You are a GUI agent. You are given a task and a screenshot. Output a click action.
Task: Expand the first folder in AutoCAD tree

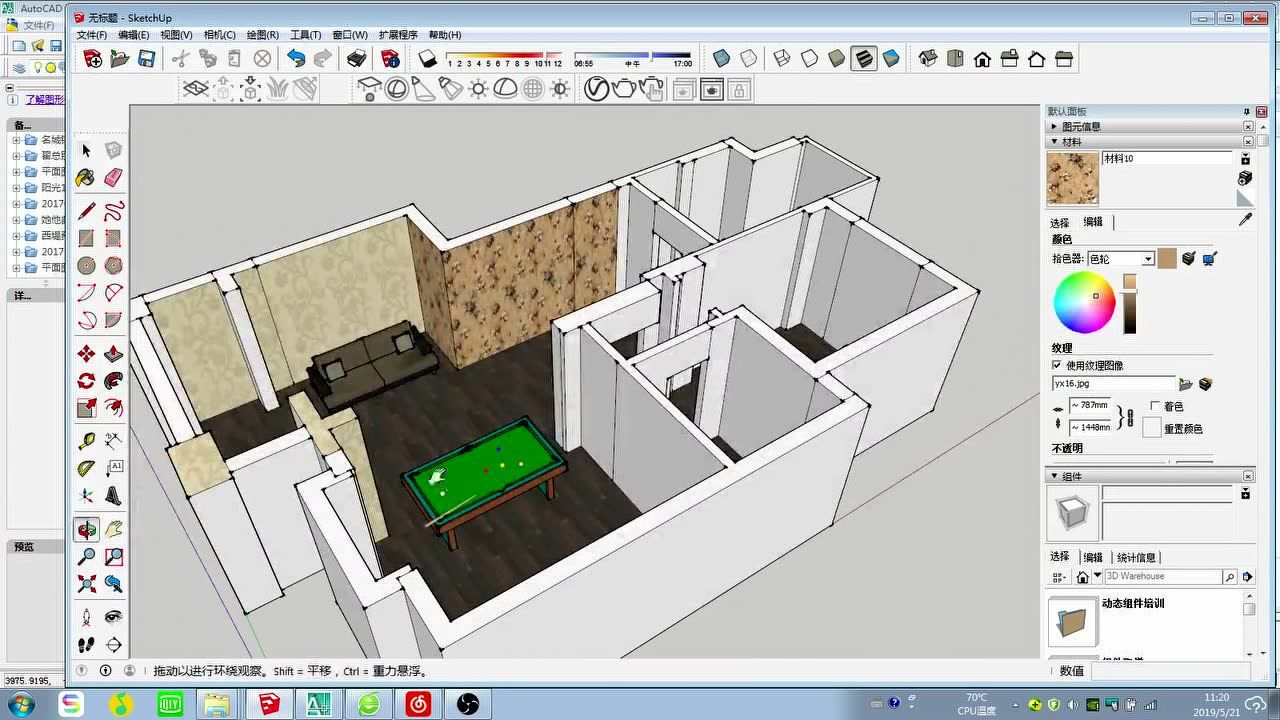click(16, 140)
